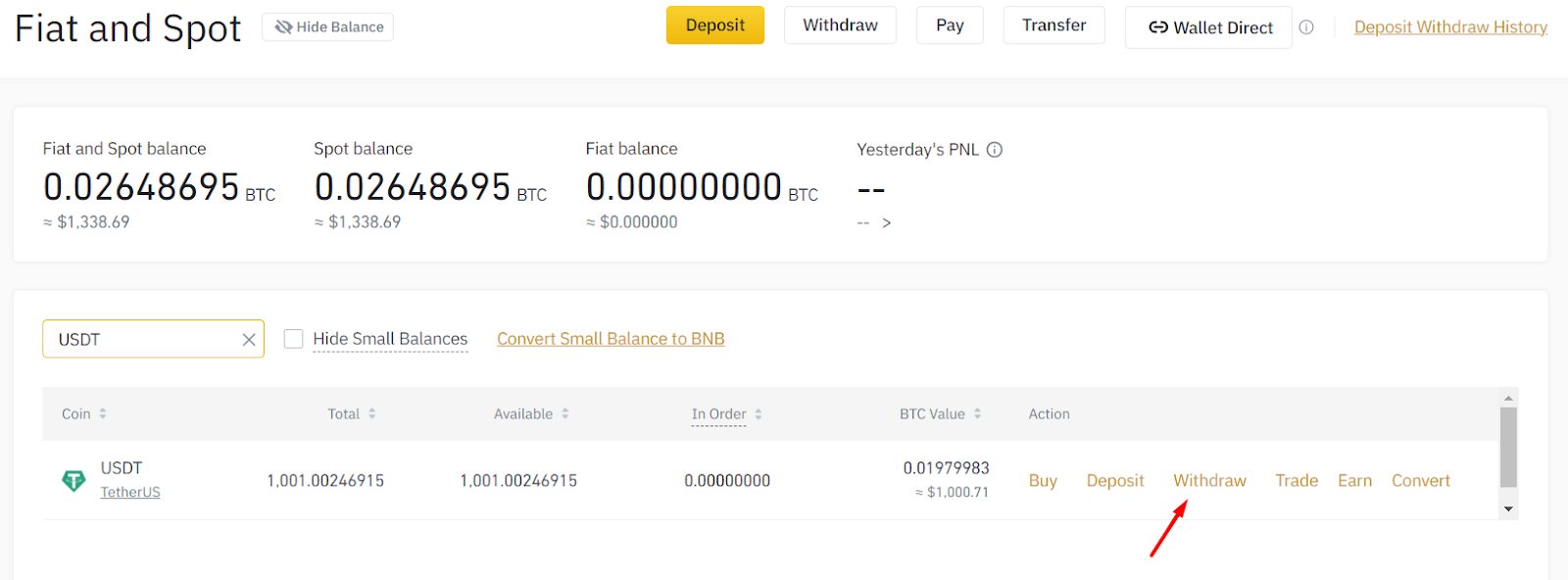Open the Pay button
Image resolution: width=1568 pixels, height=580 pixels.
coord(950,25)
